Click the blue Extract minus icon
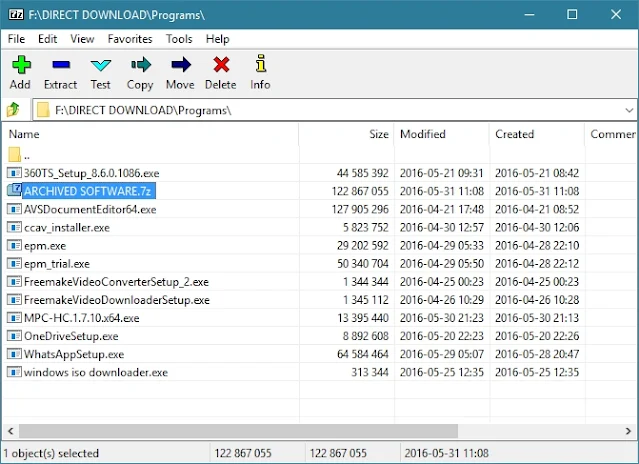Viewport: 639px width, 464px height. [x=61, y=64]
